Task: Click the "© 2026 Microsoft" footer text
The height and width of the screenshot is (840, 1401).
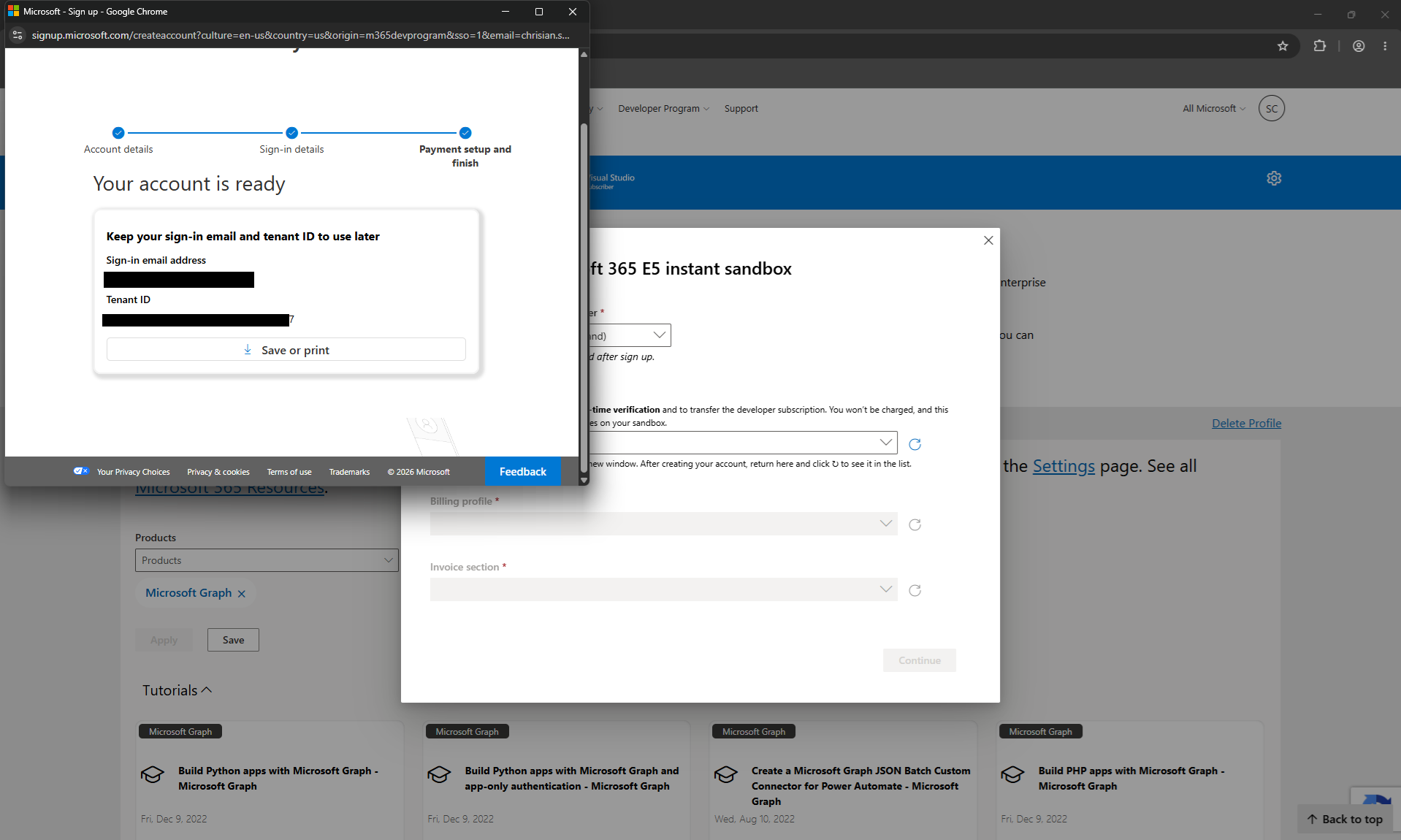Action: 419,472
